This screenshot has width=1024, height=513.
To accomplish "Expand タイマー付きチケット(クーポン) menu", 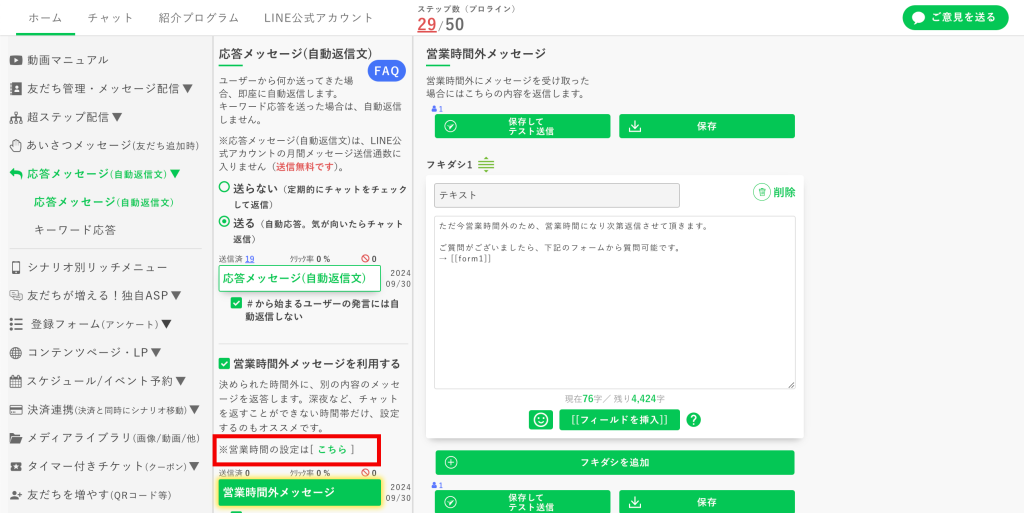I will [194, 467].
